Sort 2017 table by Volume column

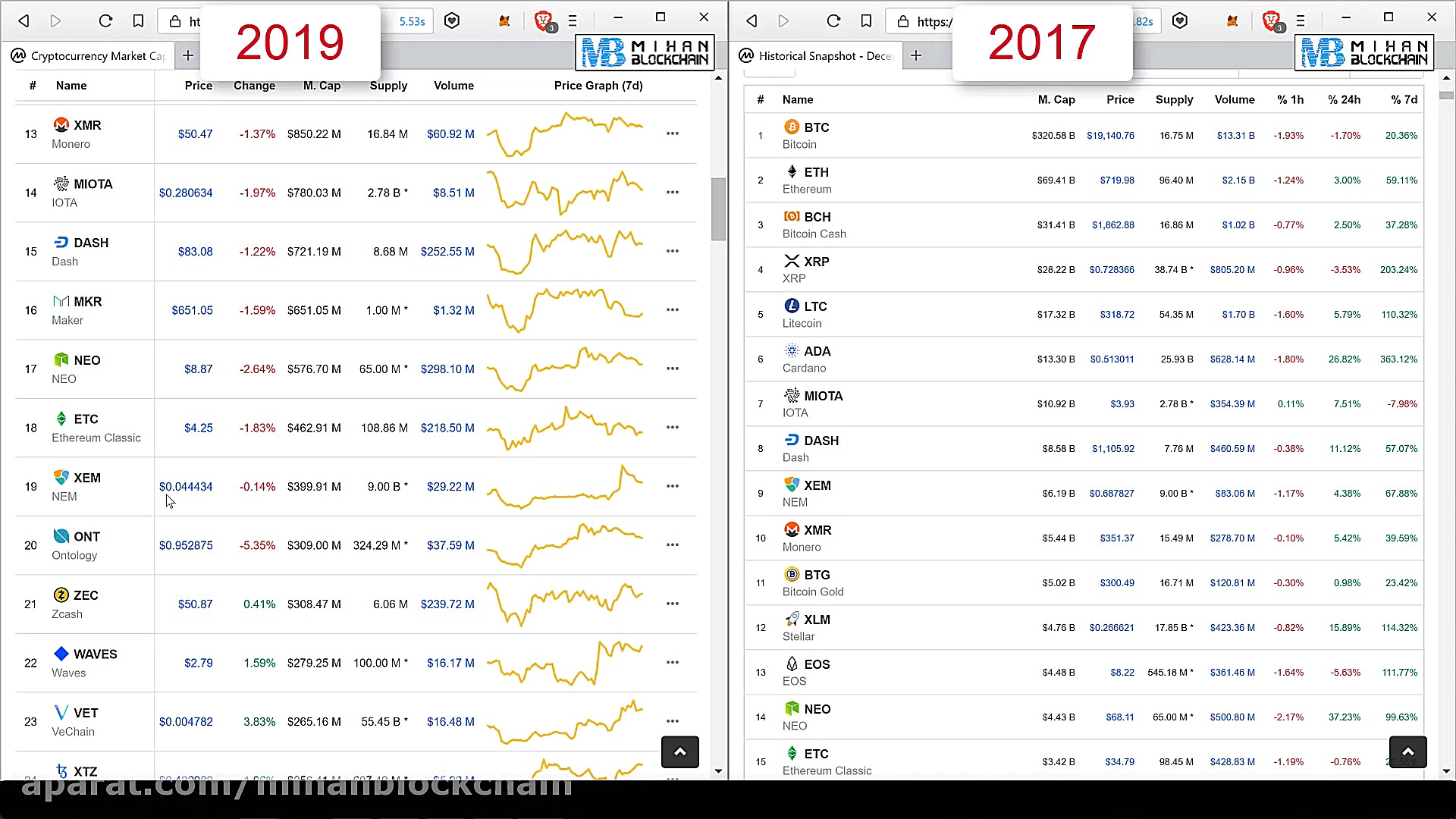[1235, 99]
